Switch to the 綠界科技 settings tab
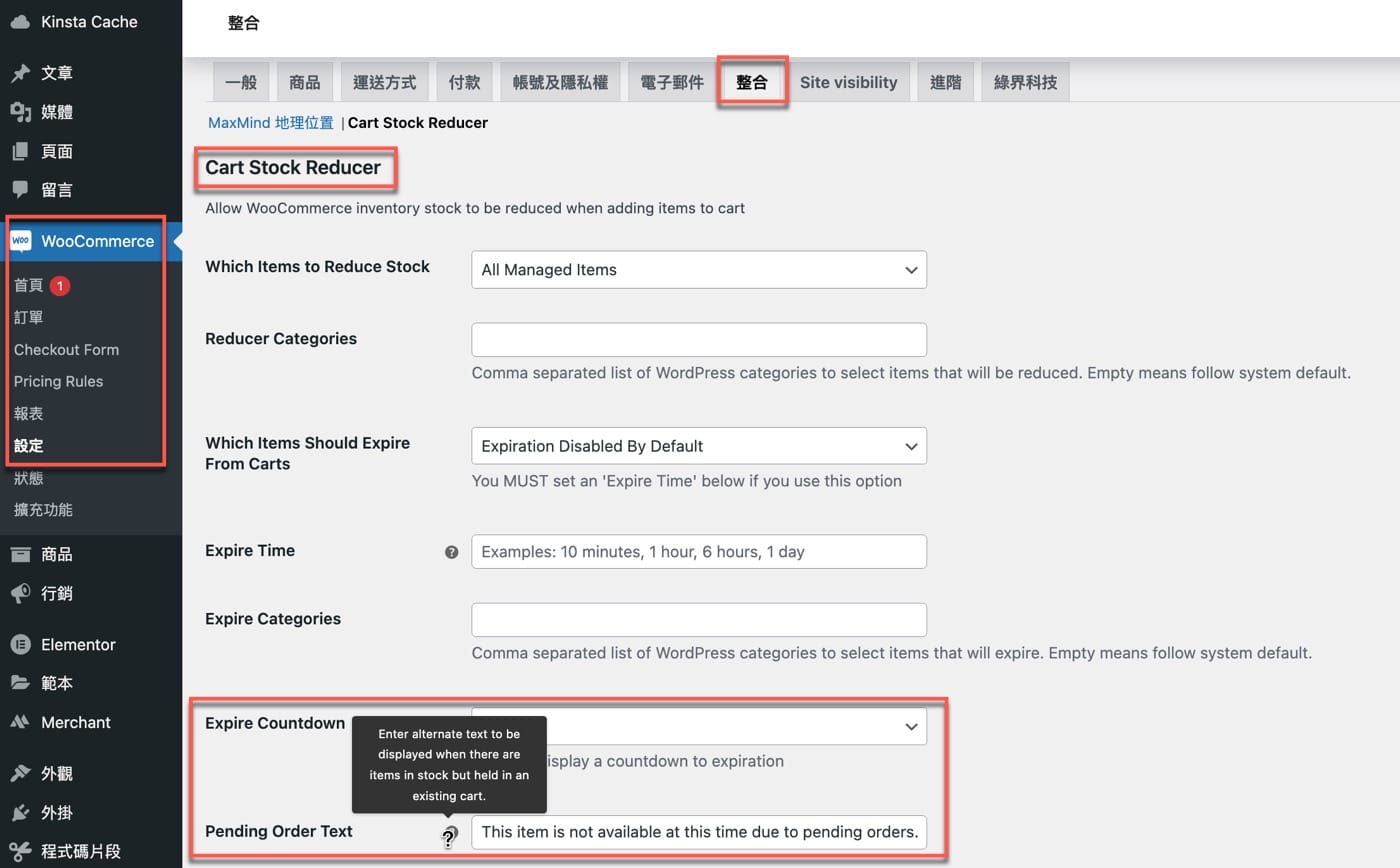Image resolution: width=1400 pixels, height=868 pixels. coord(1026,82)
